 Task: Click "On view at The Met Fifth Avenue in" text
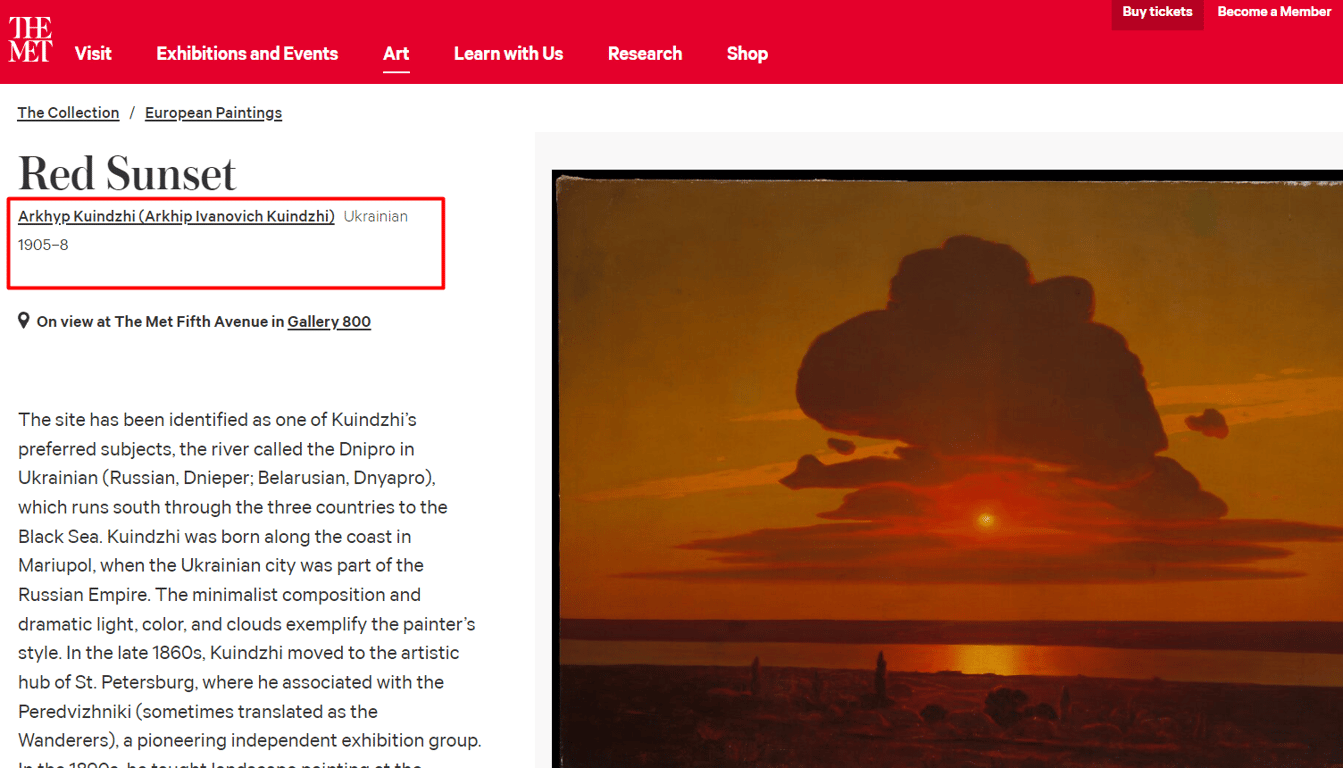pos(160,322)
